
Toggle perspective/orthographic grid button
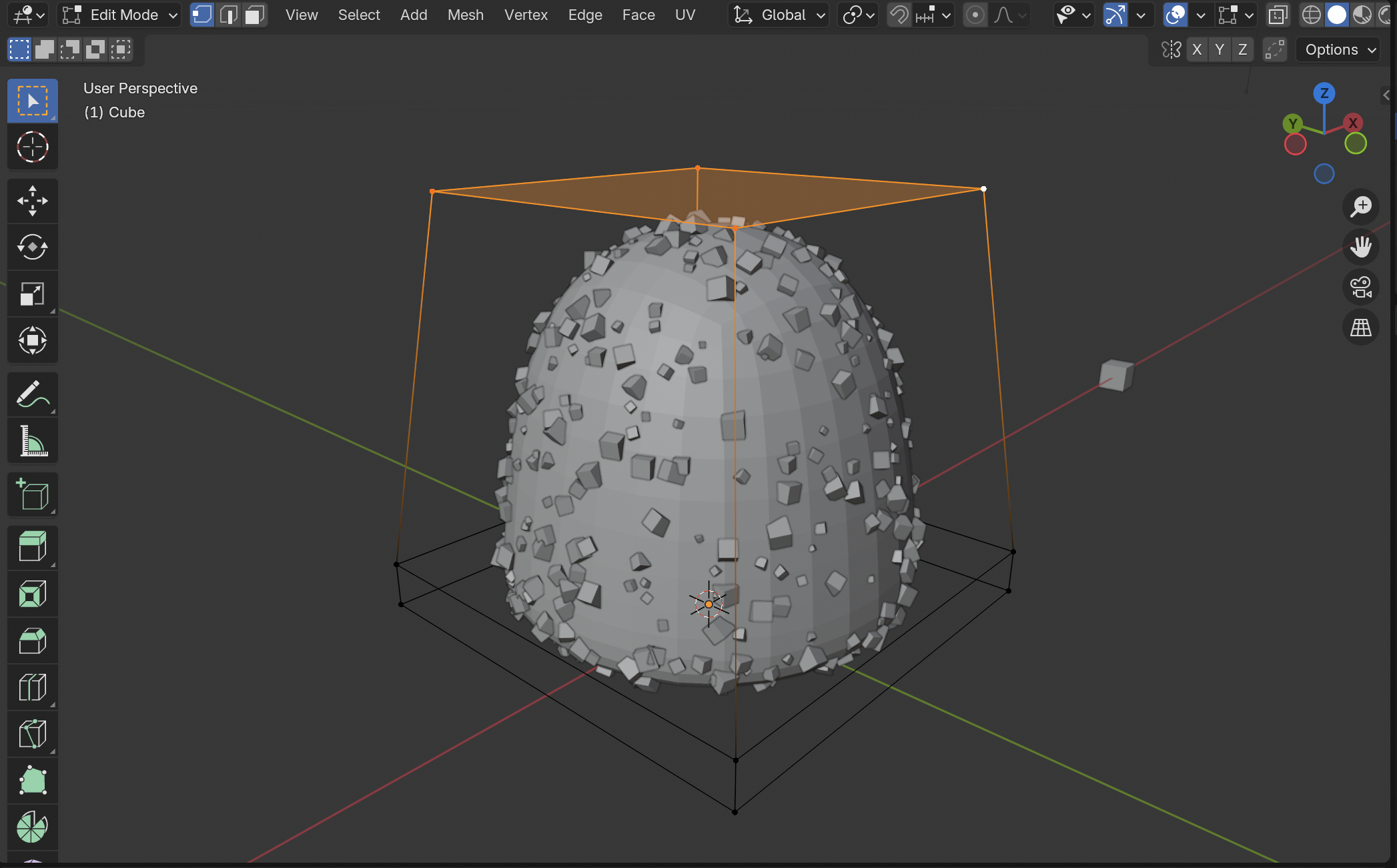1360,328
